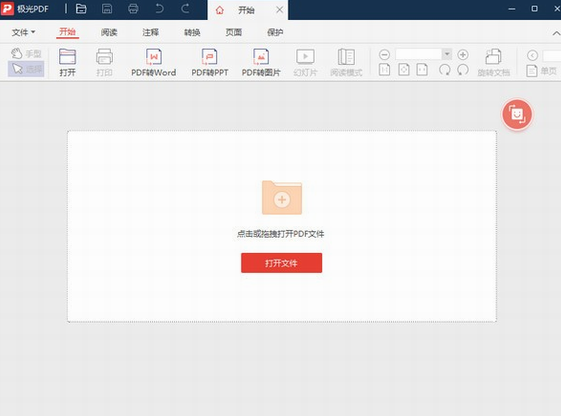Click the red 打开文件 button
The image size is (561, 416).
pyautogui.click(x=282, y=263)
